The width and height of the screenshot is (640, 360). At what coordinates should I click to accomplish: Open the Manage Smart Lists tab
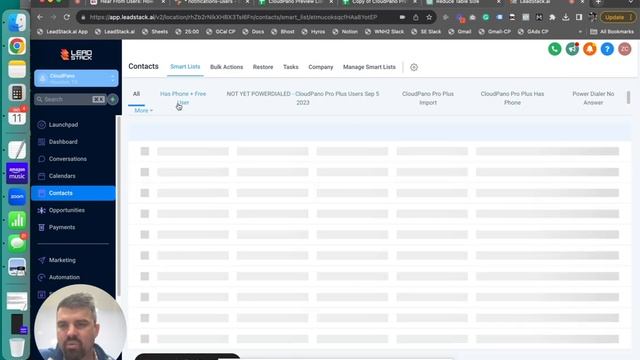pyautogui.click(x=369, y=67)
